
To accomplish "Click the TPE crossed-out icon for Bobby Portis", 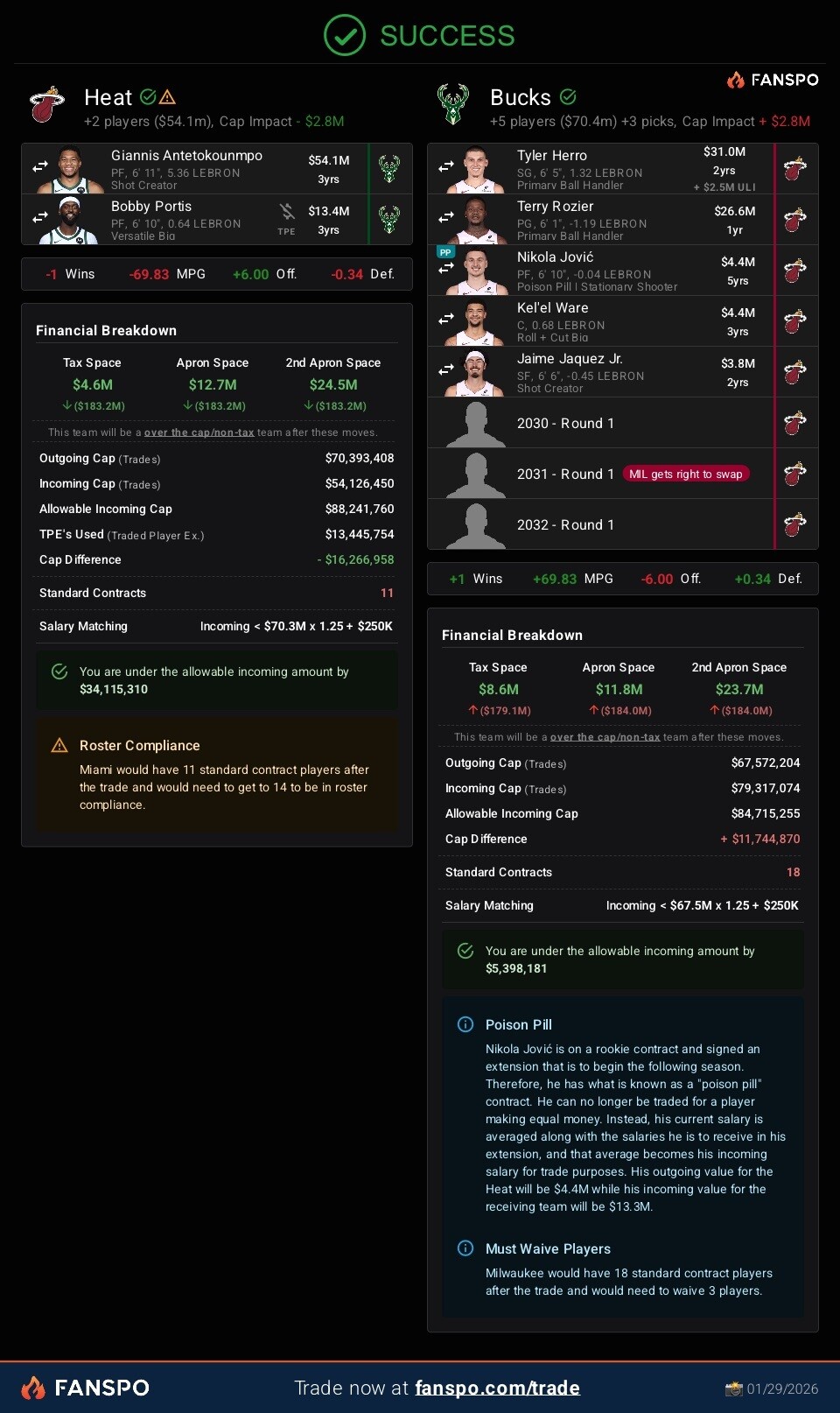I will click(287, 212).
